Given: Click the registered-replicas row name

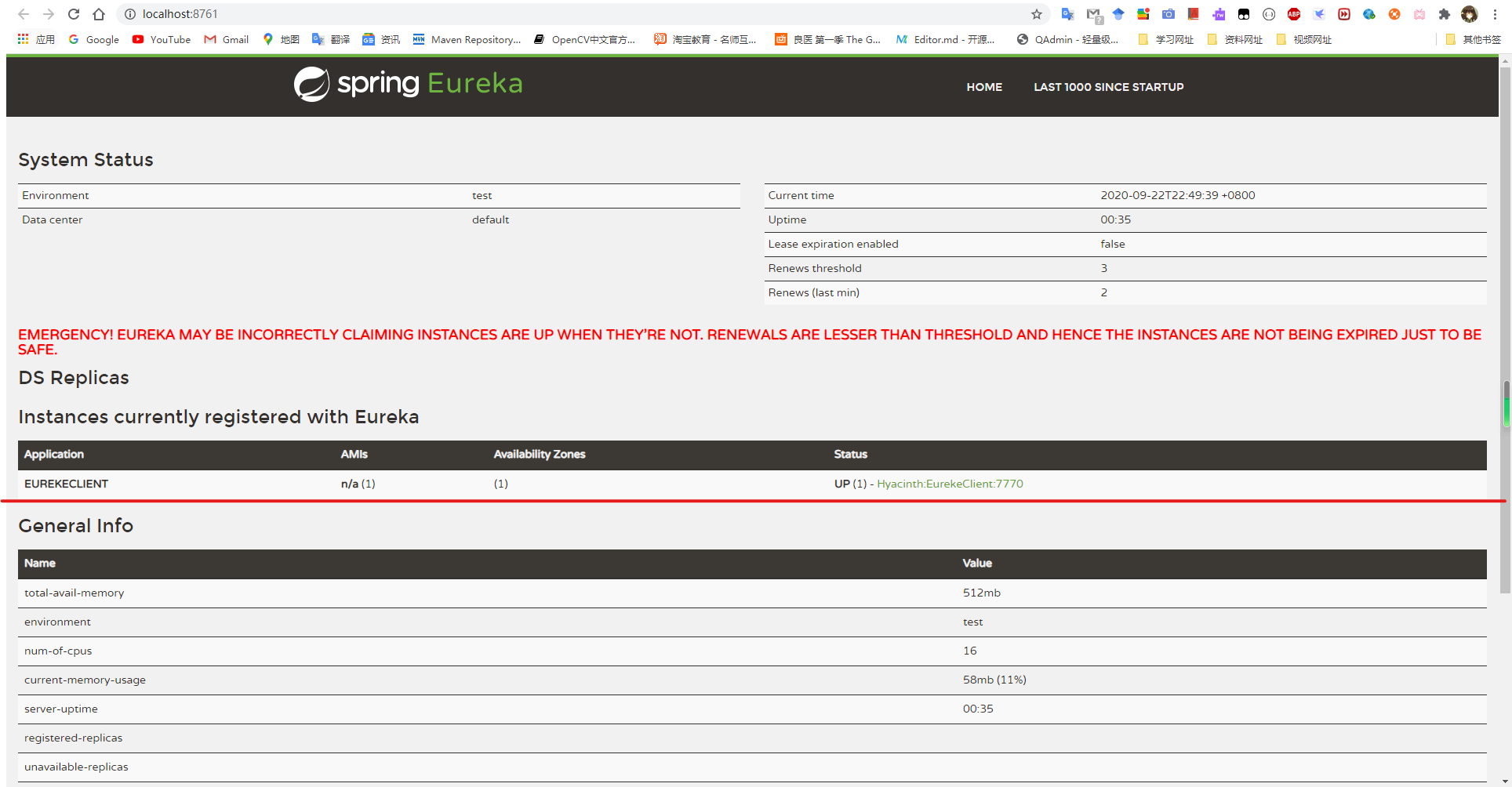Looking at the screenshot, I should point(74,738).
